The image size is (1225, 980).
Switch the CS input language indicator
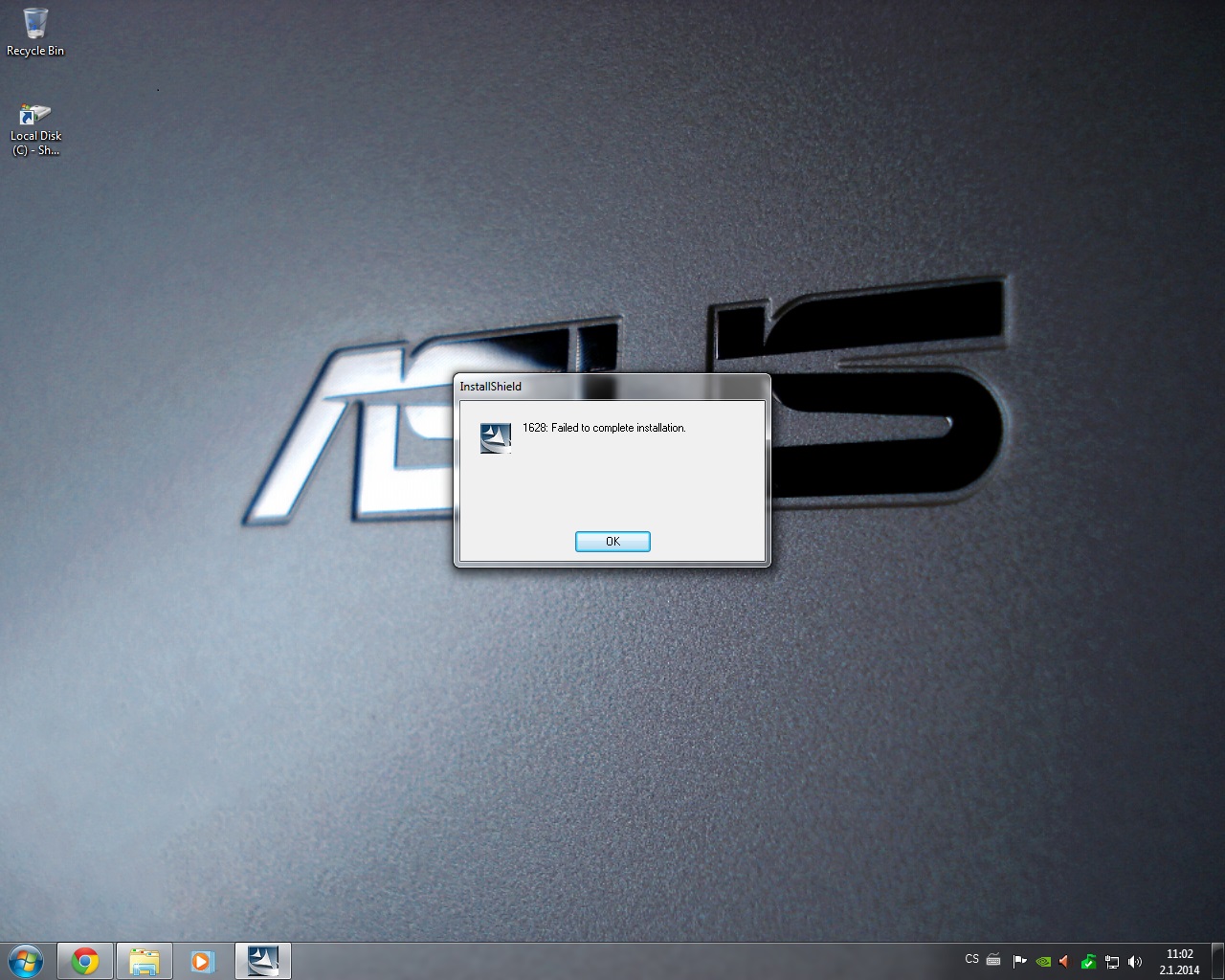[x=972, y=959]
